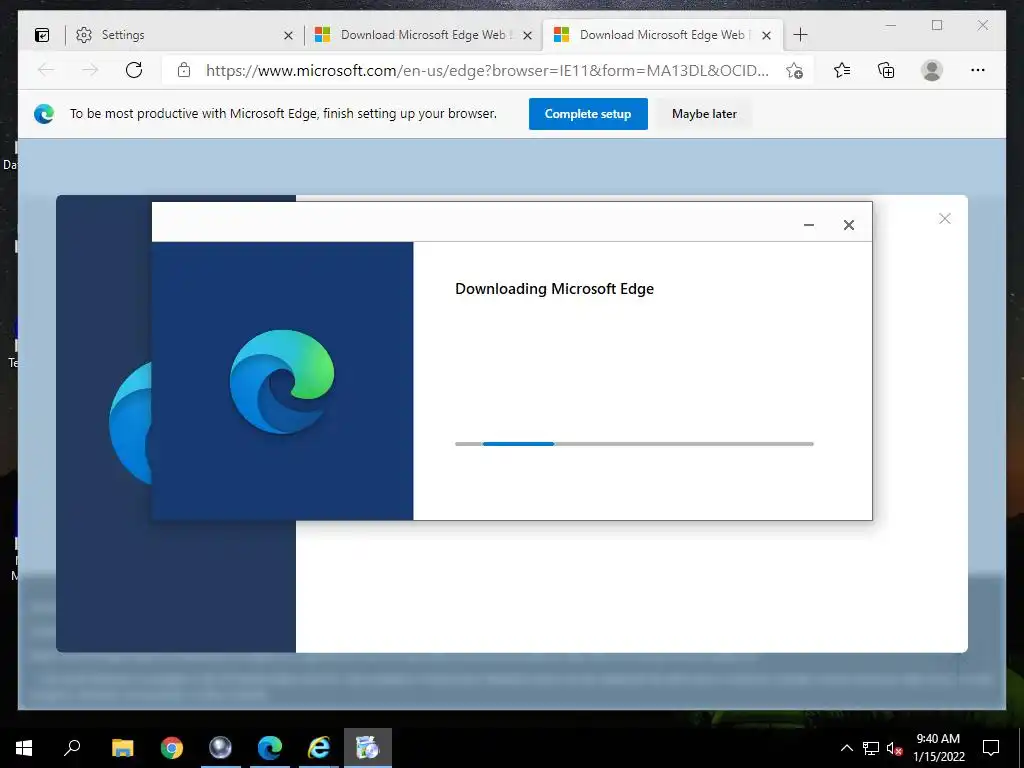Screen dimensions: 1024x768
Task: Open a new tab with plus button
Action: [801, 35]
